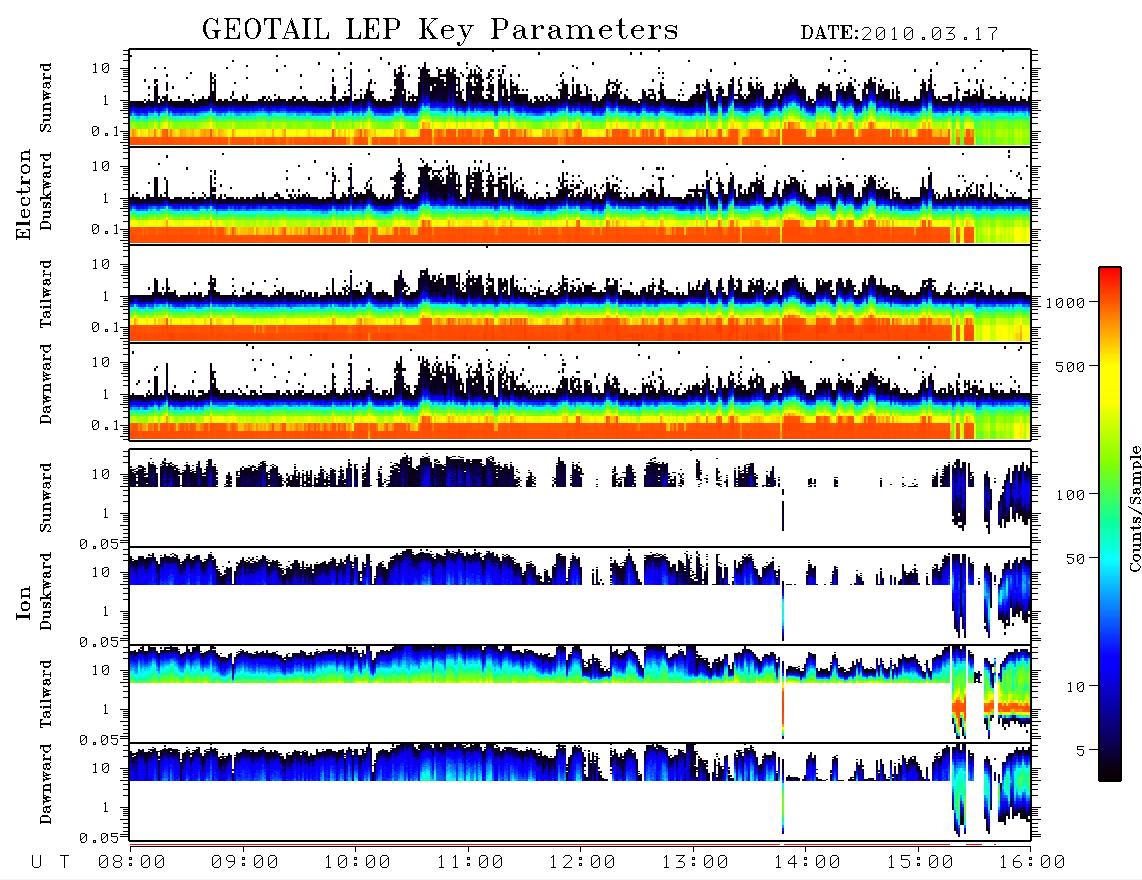This screenshot has height=880, width=1142.
Task: Click the vertical "Electron" group label
Action: [x=24, y=194]
